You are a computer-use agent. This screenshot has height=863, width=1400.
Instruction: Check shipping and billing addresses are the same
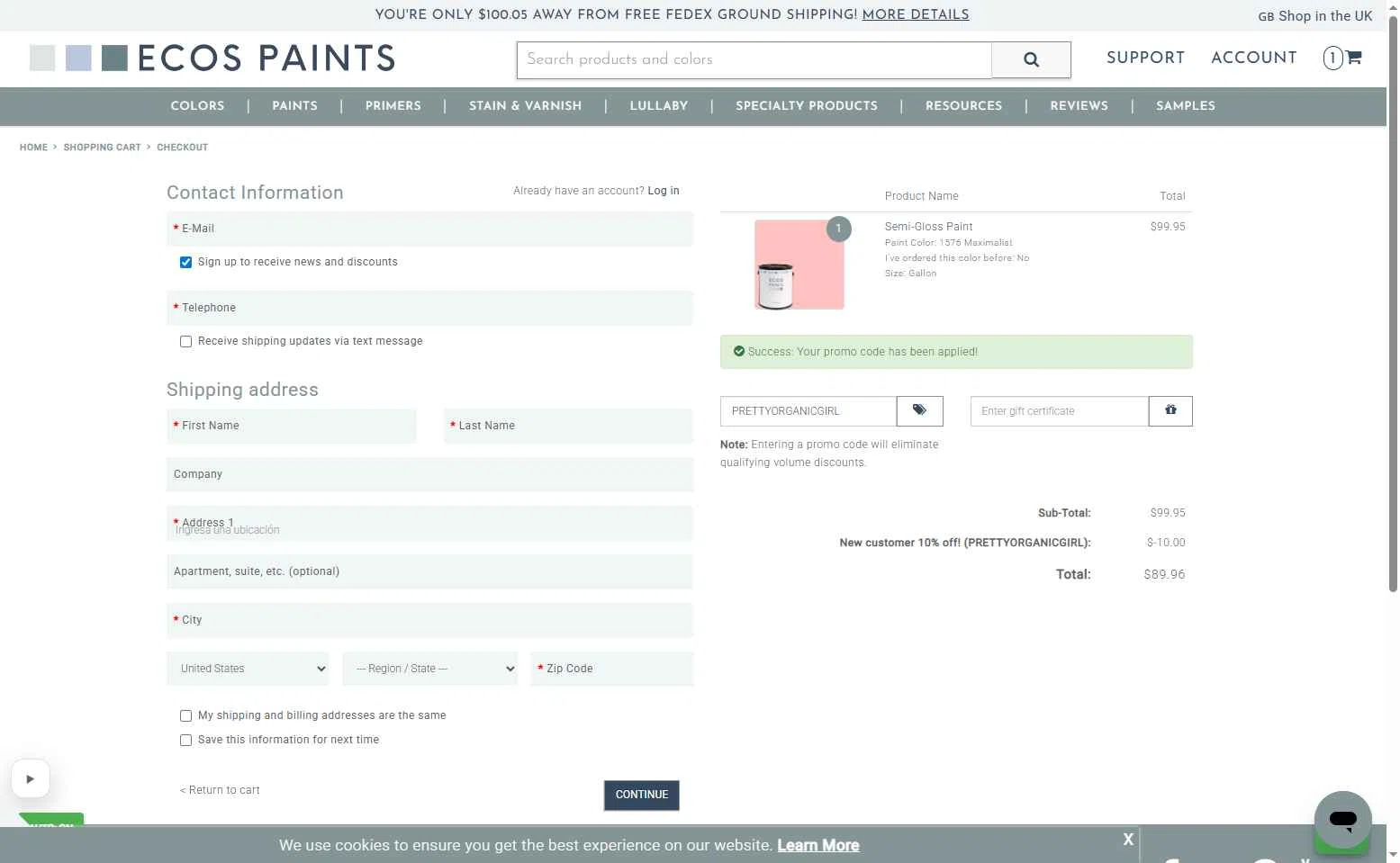[x=185, y=715]
